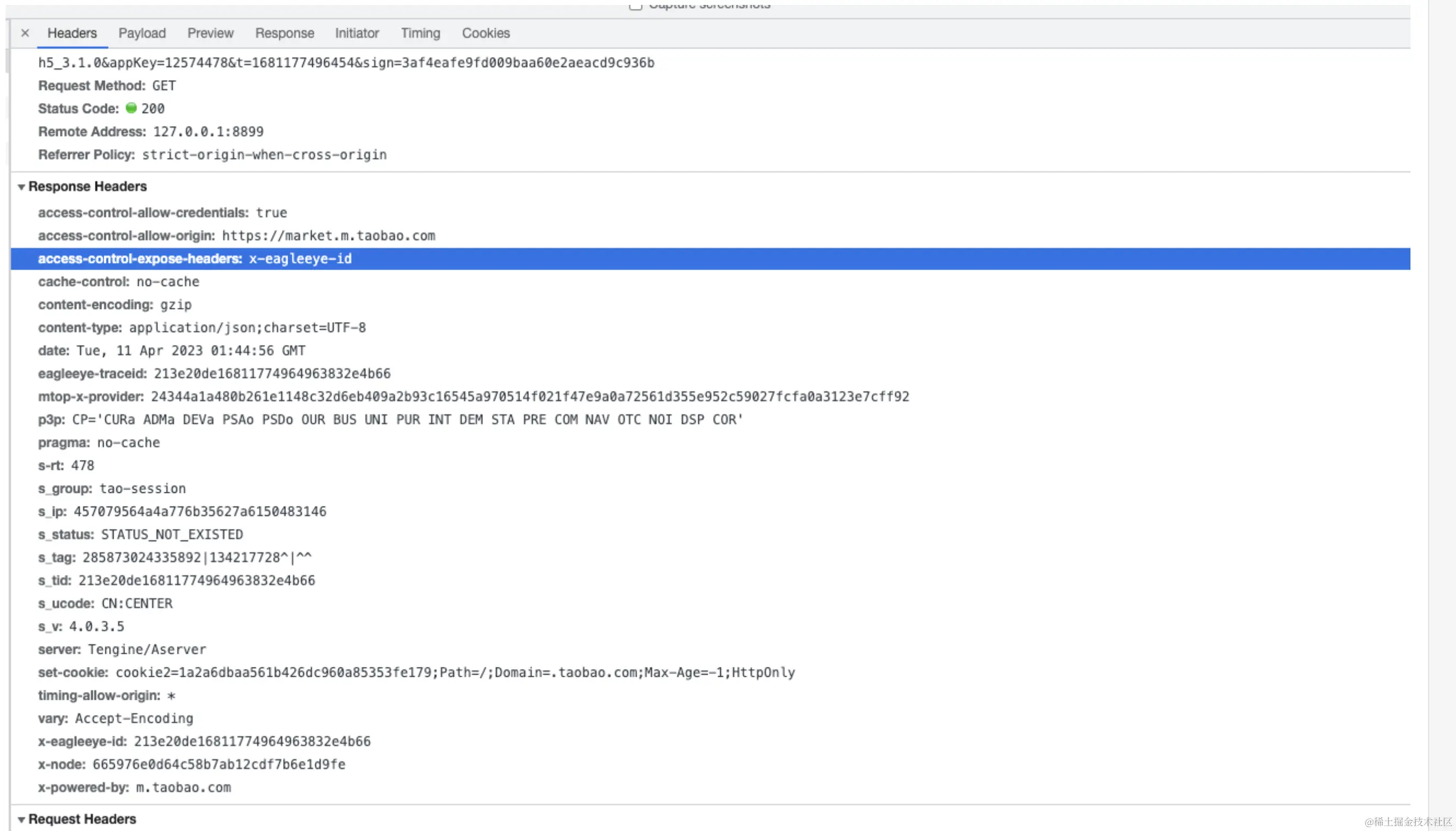
Task: Click the content-type header row
Action: 202,328
